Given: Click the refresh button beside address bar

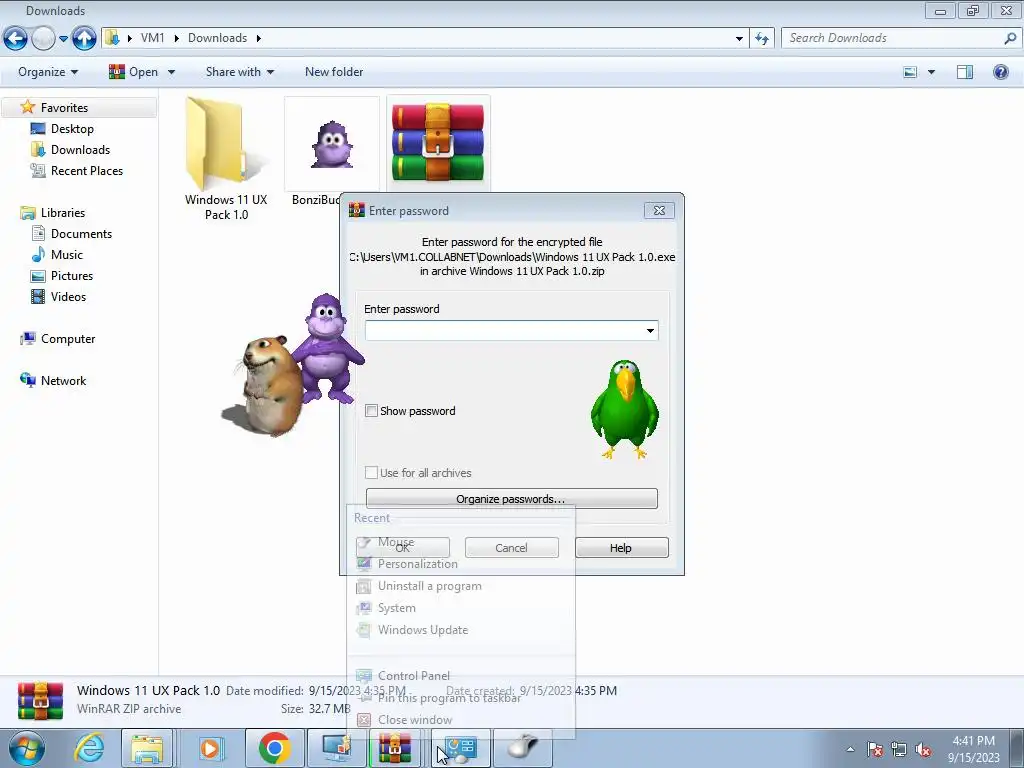Looking at the screenshot, I should (762, 39).
